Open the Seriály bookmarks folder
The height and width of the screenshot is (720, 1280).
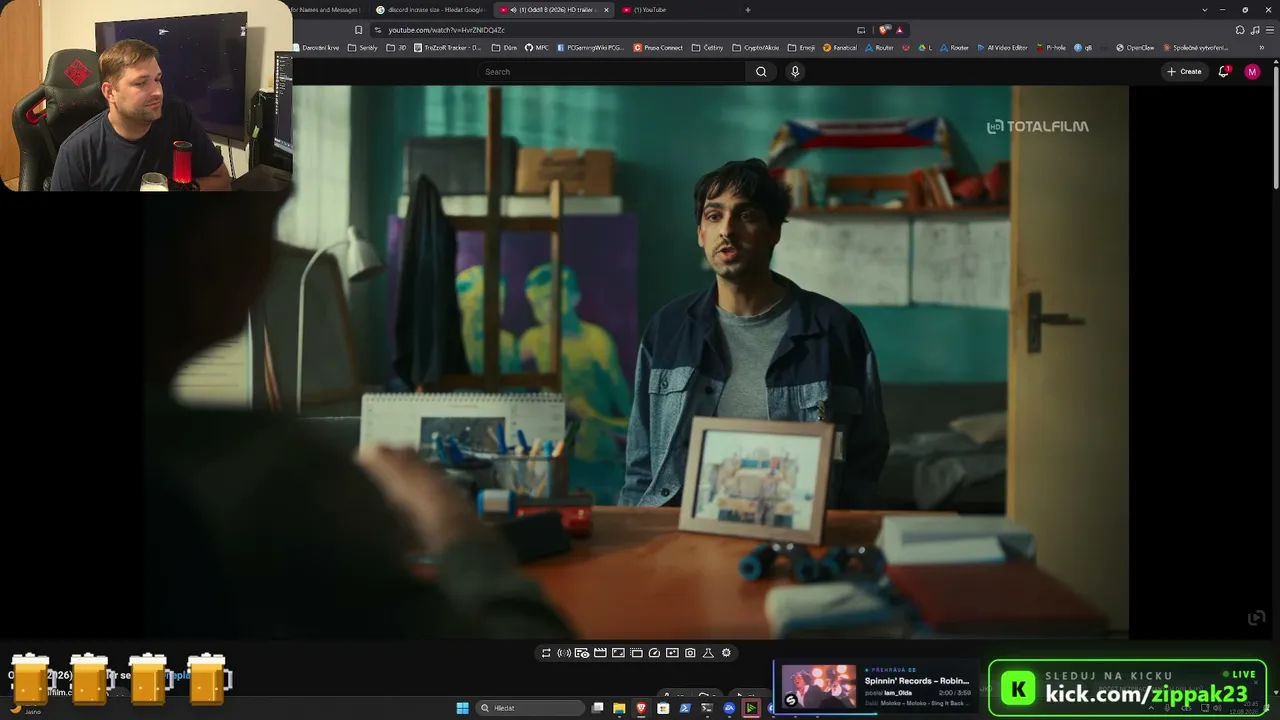click(363, 47)
